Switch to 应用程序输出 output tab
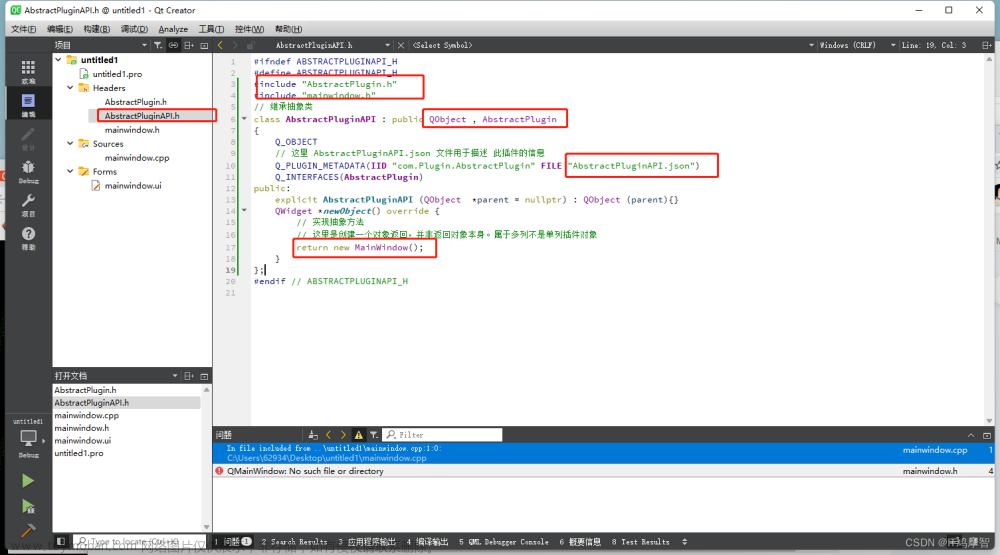 [367, 542]
